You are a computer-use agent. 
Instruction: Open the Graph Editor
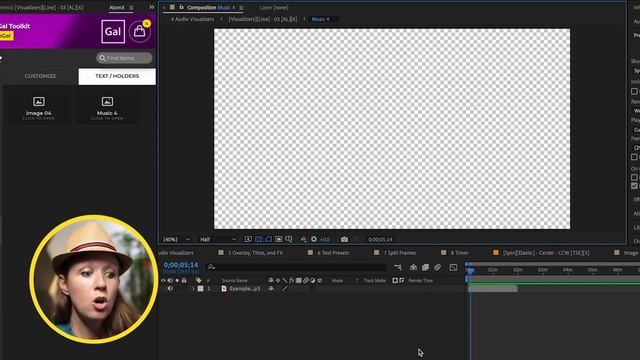453,267
